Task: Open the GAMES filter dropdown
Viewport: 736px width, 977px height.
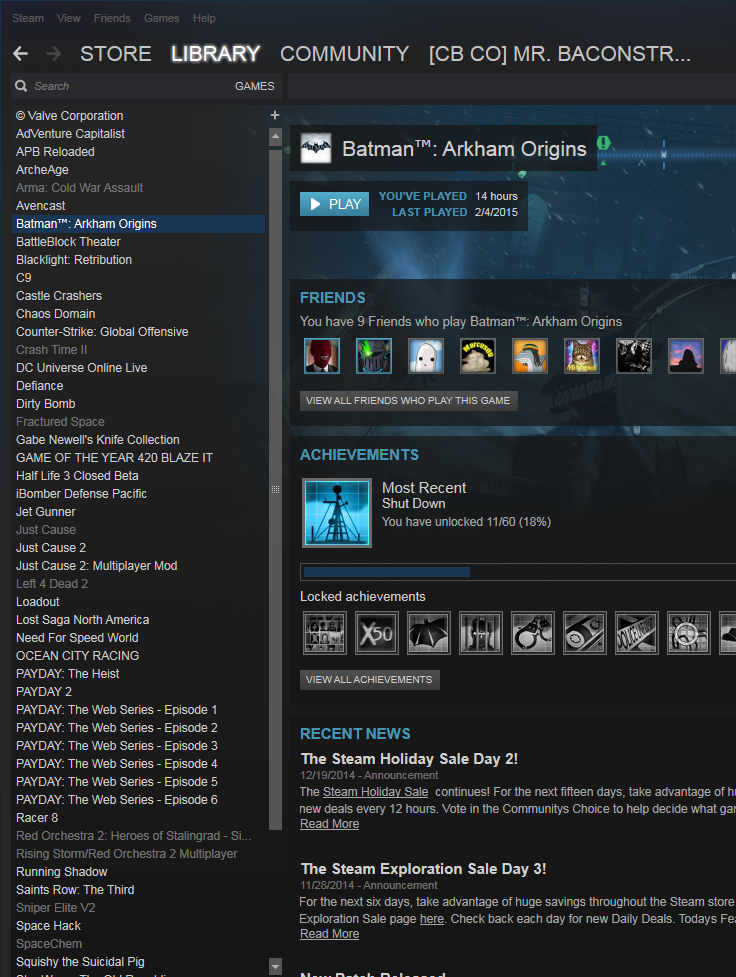Action: (x=254, y=86)
